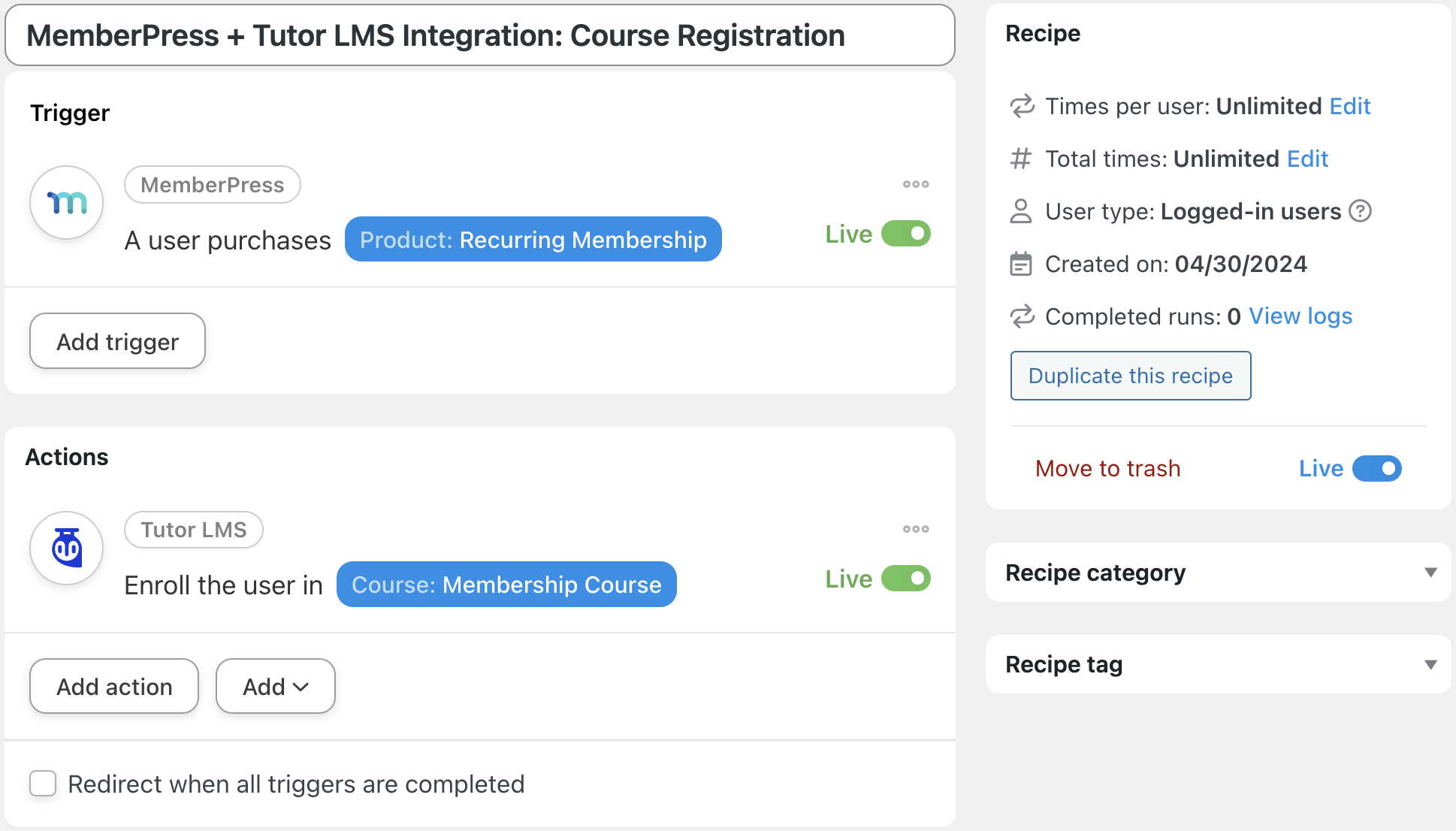Toggle the Tutor LMS action Live switch
Viewport: 1456px width, 831px height.
[x=906, y=579]
